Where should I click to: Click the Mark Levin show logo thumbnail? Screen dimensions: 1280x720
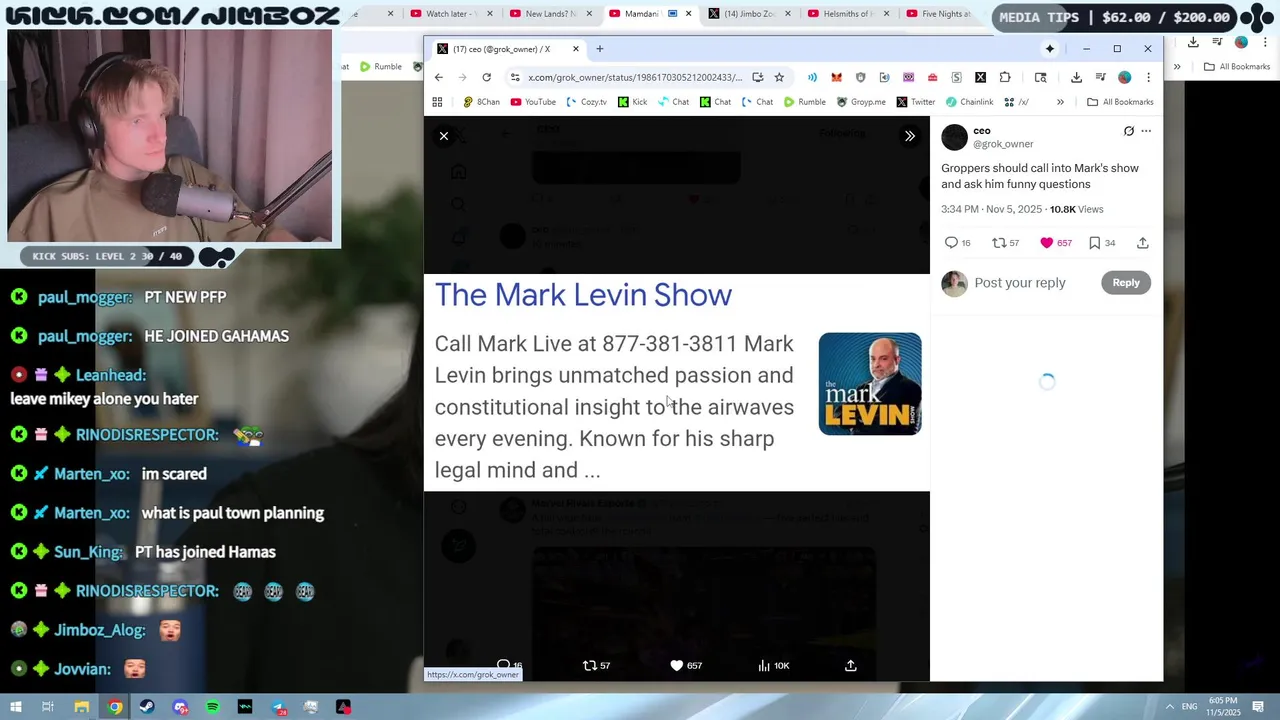tap(870, 384)
